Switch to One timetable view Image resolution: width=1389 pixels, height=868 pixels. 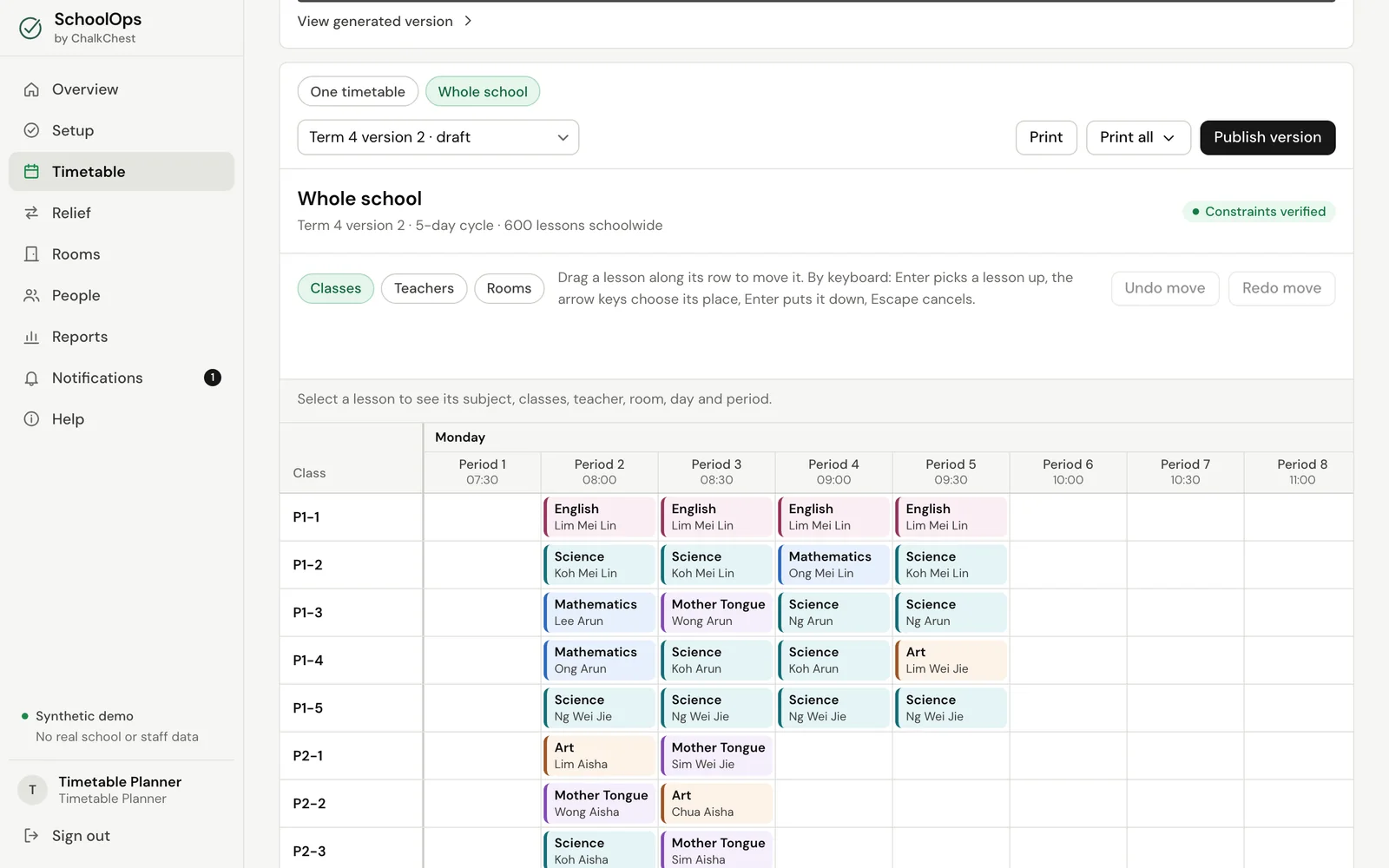[358, 91]
